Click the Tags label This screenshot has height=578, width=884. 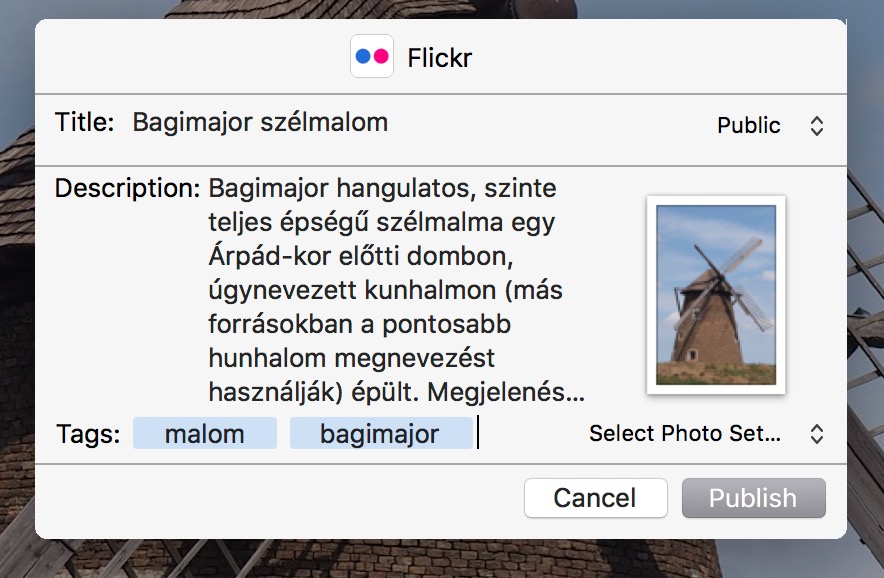pos(89,434)
